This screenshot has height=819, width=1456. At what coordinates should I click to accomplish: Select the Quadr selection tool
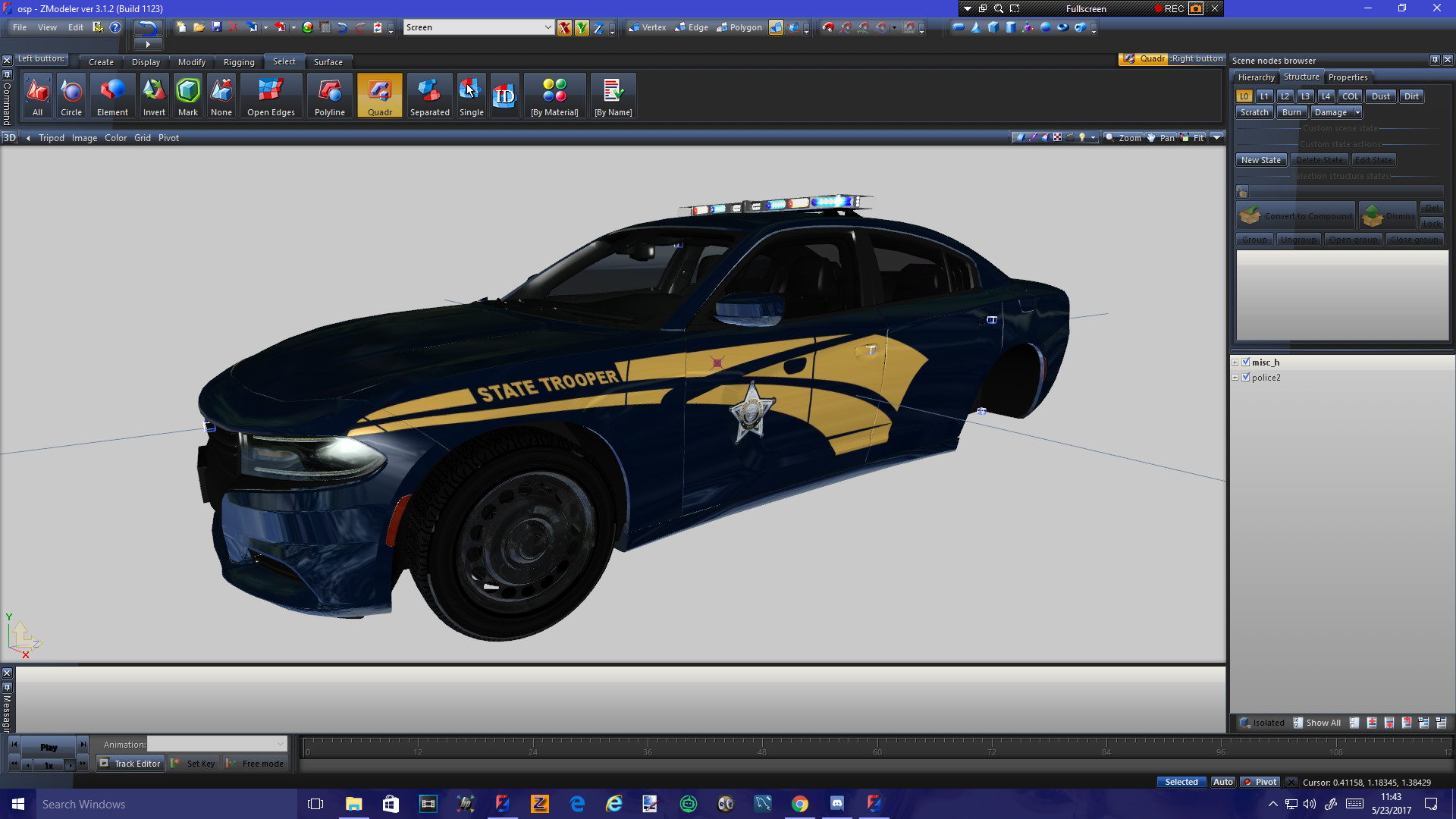tap(379, 96)
